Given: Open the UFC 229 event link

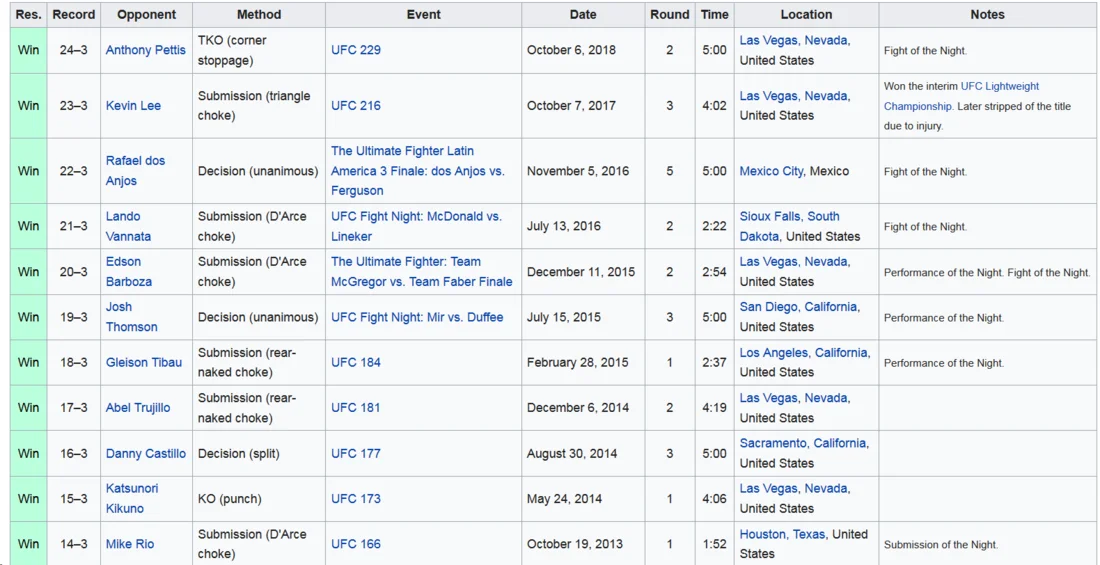Looking at the screenshot, I should pyautogui.click(x=355, y=50).
